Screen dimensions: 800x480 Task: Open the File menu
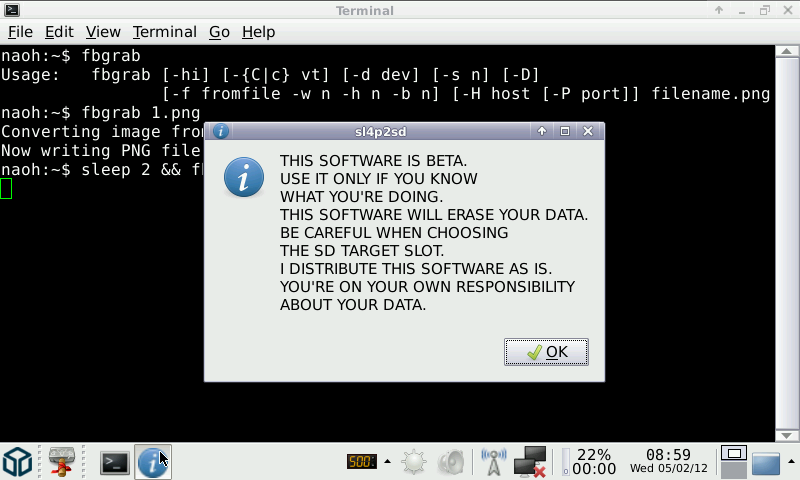(x=20, y=32)
